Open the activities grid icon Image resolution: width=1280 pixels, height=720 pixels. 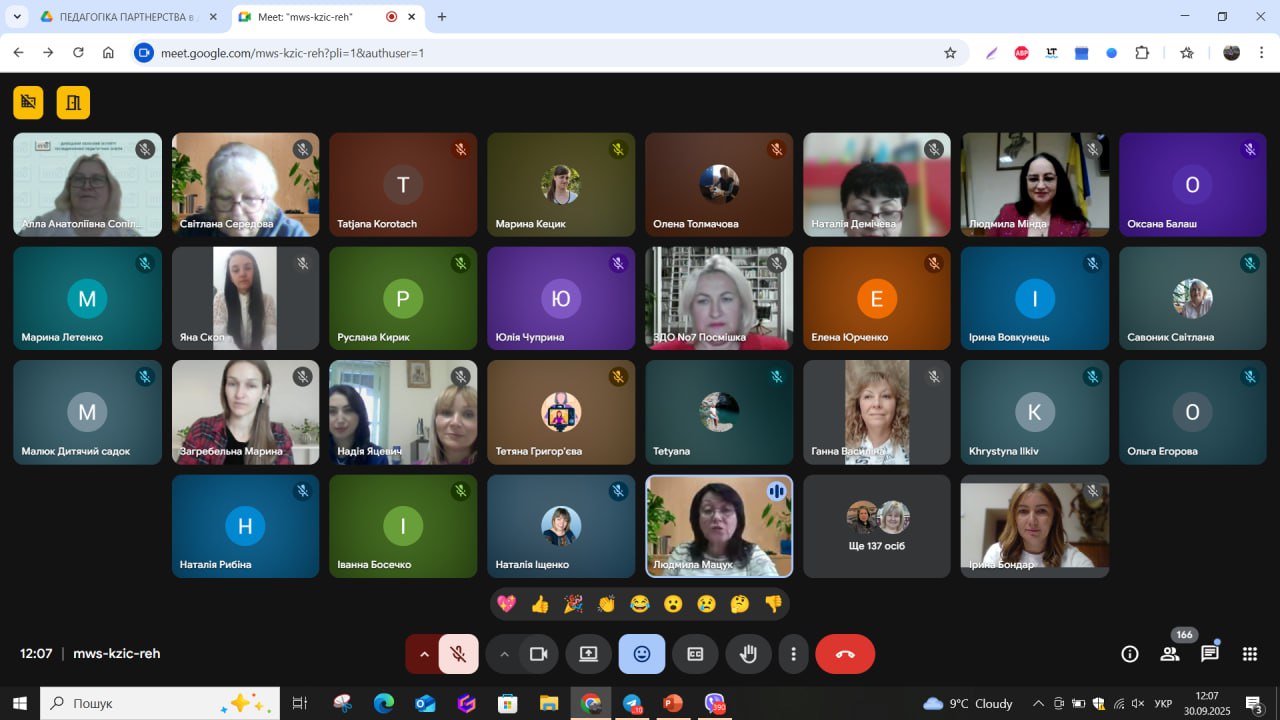(1249, 654)
